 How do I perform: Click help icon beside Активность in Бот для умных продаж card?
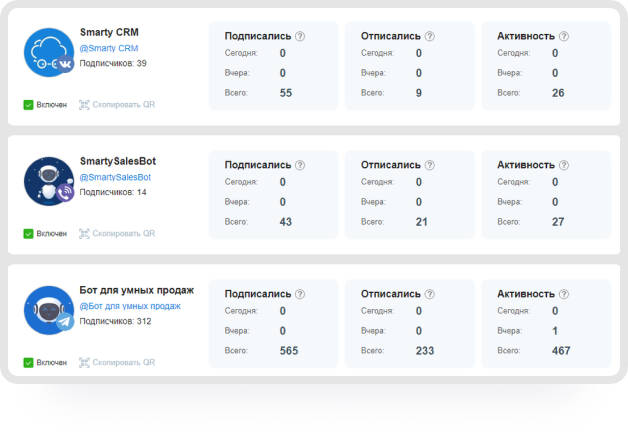pyautogui.click(x=564, y=294)
